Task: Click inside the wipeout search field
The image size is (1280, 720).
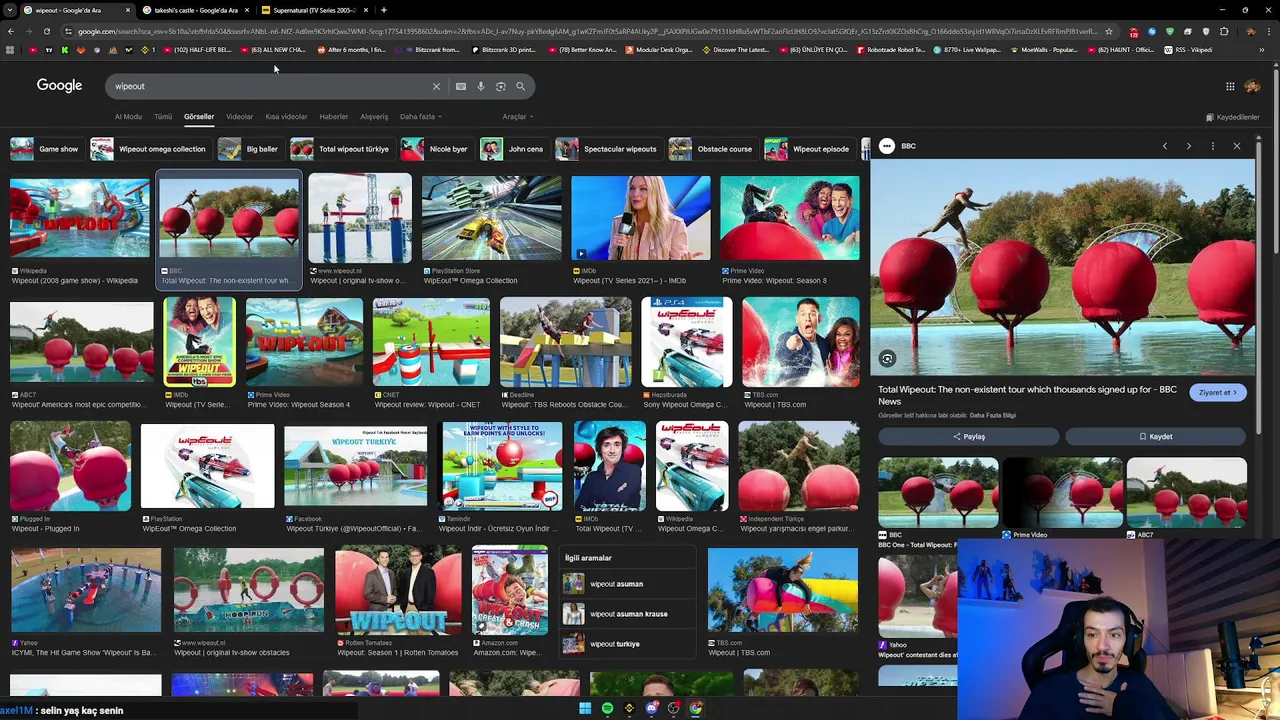Action: (270, 86)
